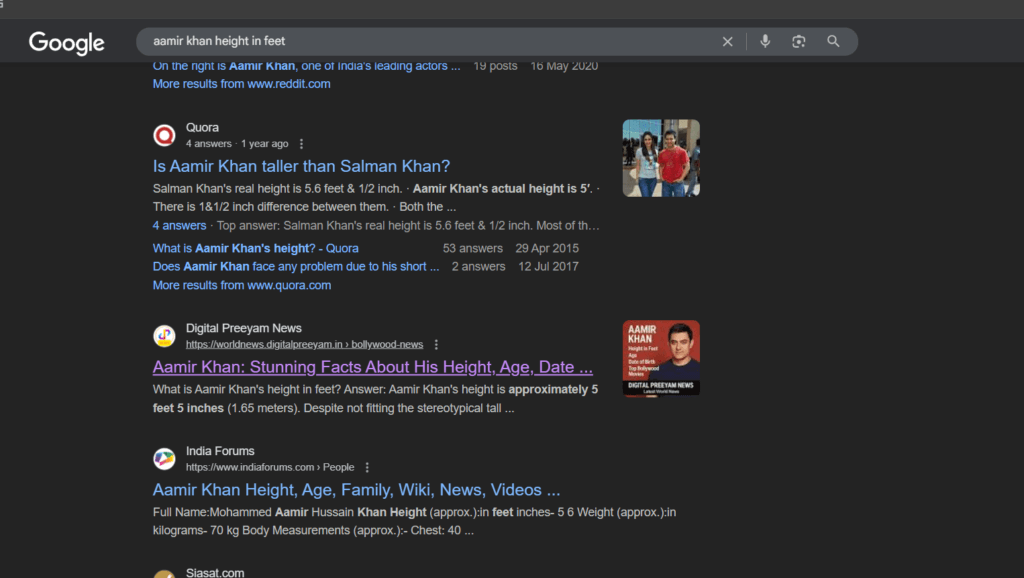Image resolution: width=1024 pixels, height=578 pixels.
Task: Open three-dot menu for India Forums result
Action: 367,467
